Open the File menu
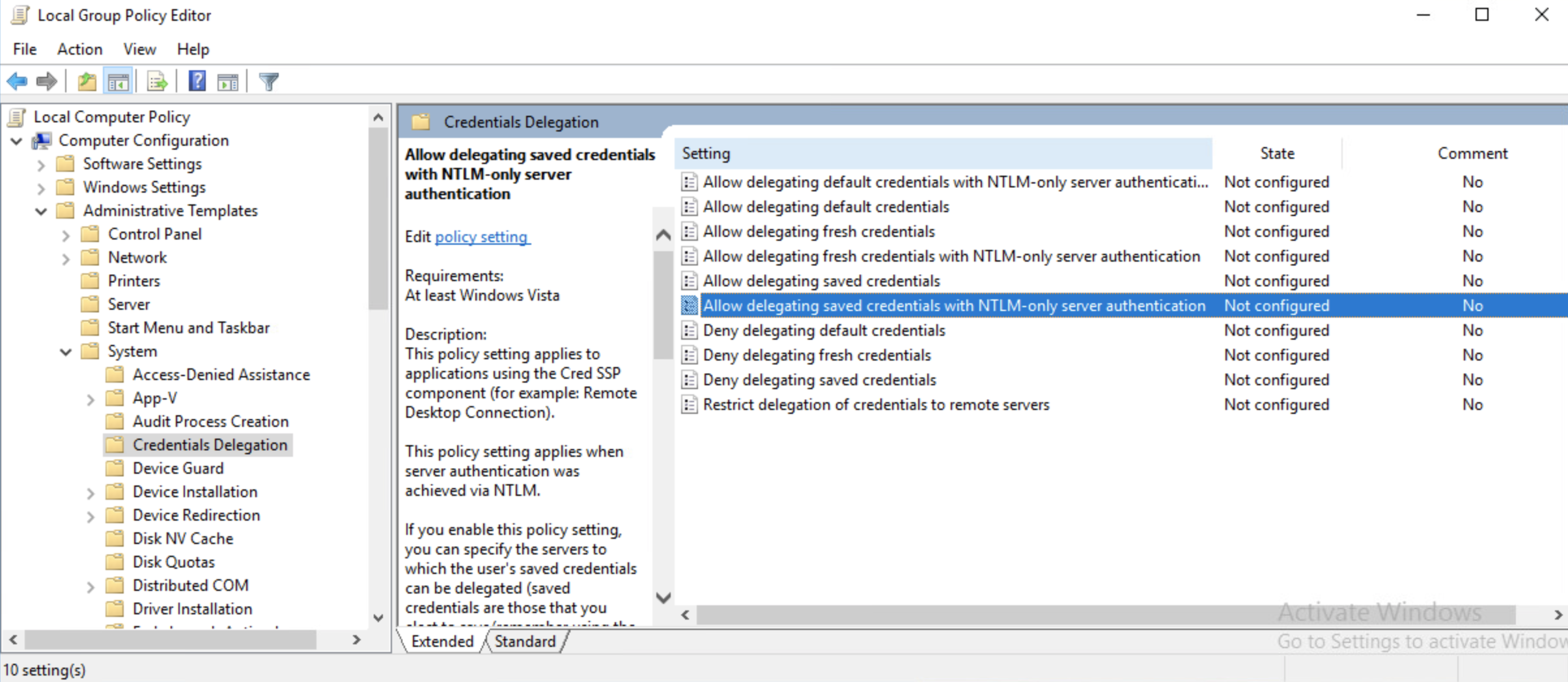The image size is (1568, 682). click(25, 49)
